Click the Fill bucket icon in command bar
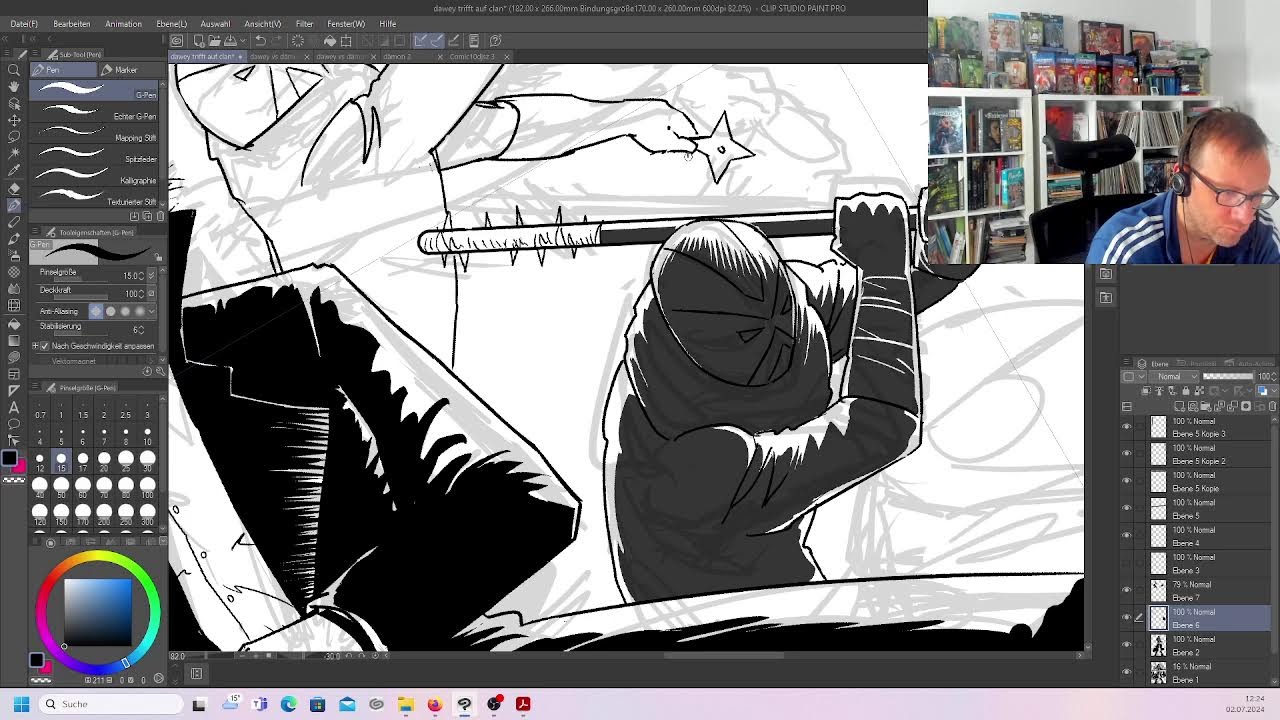Image resolution: width=1280 pixels, height=720 pixels. coord(329,40)
